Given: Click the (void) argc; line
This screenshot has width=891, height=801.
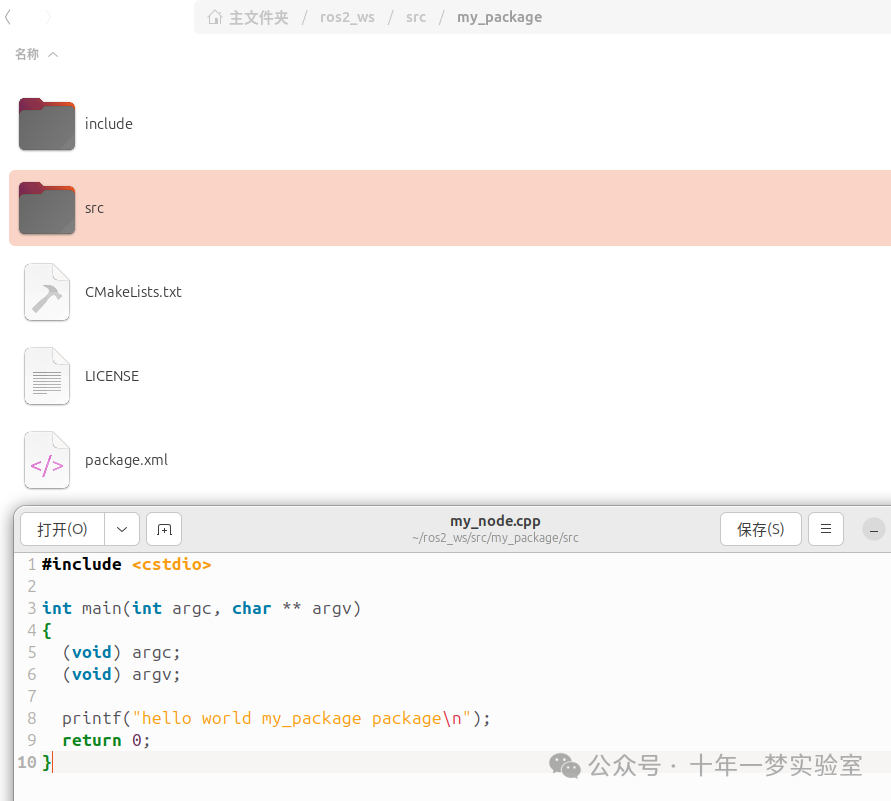Looking at the screenshot, I should [x=121, y=653].
